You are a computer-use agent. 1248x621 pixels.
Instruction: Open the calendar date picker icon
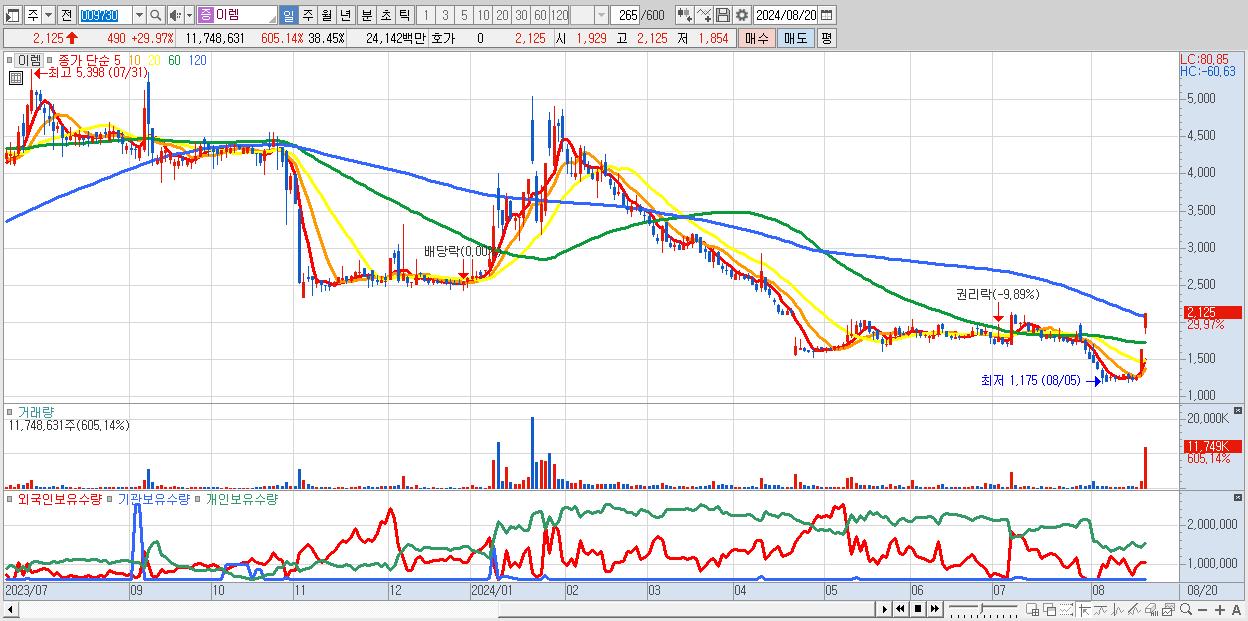tap(828, 15)
